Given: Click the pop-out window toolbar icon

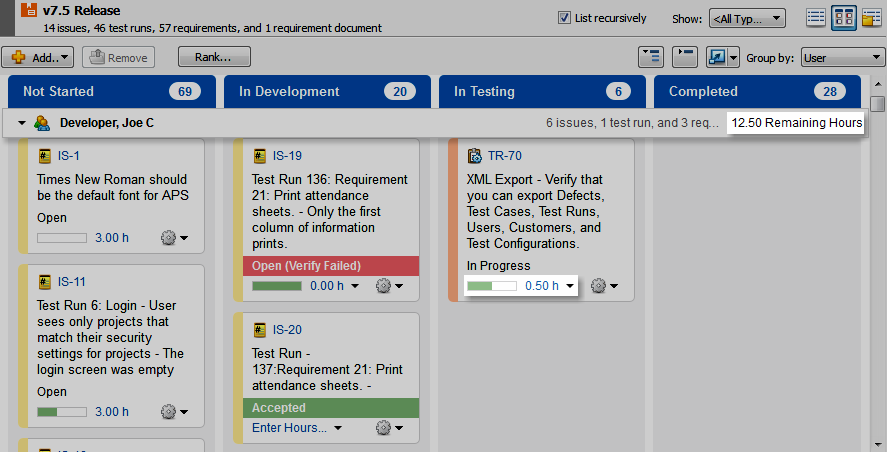Looking at the screenshot, I should 717,58.
